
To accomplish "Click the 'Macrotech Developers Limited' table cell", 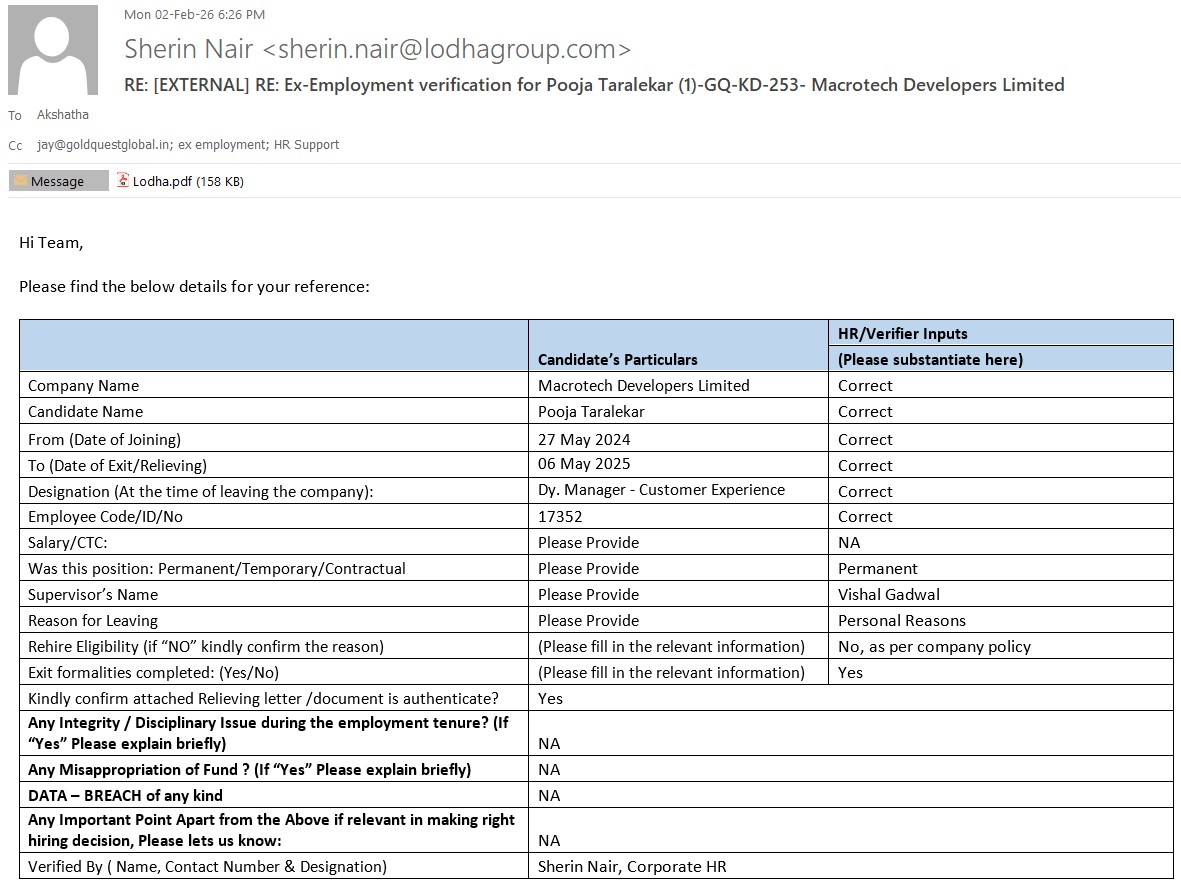I will click(643, 386).
